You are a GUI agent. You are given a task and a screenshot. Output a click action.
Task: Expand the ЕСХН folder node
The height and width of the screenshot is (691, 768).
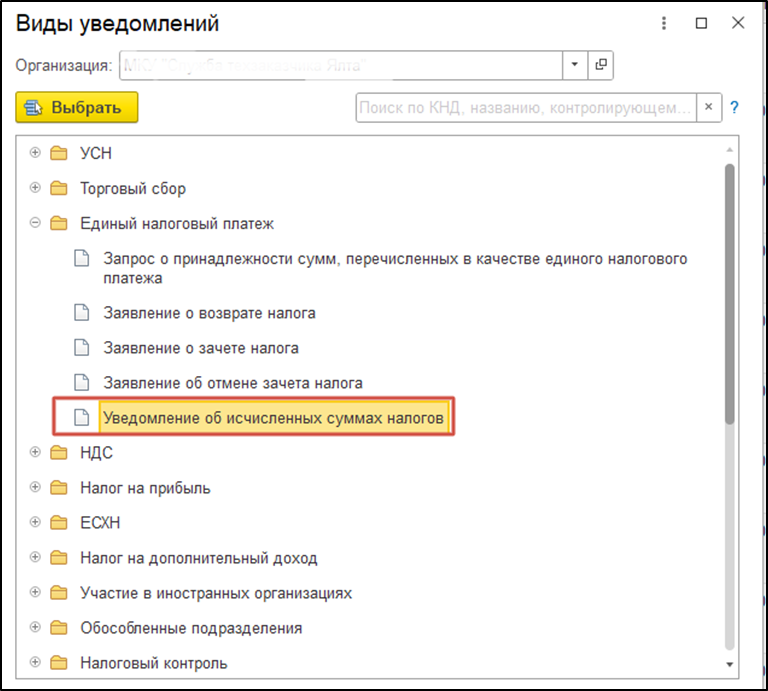(x=35, y=522)
